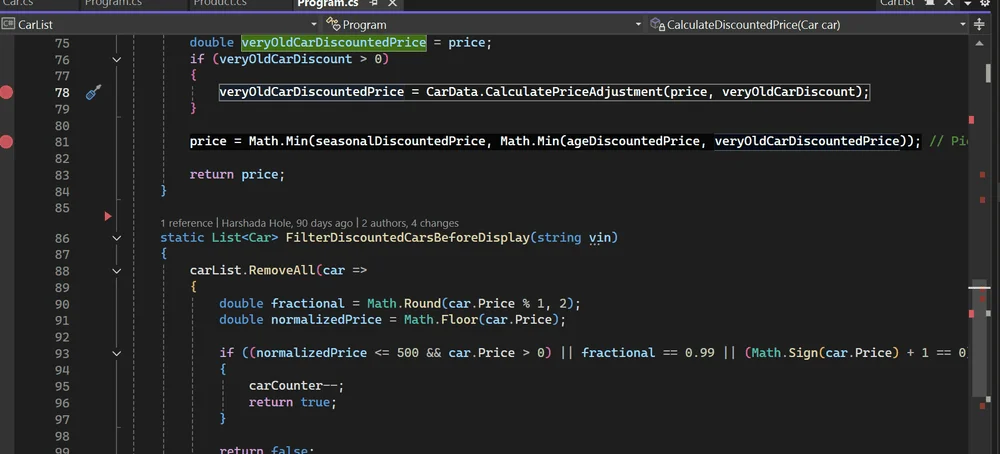
Task: Toggle the breakpoint on line 81
Action: [6, 142]
